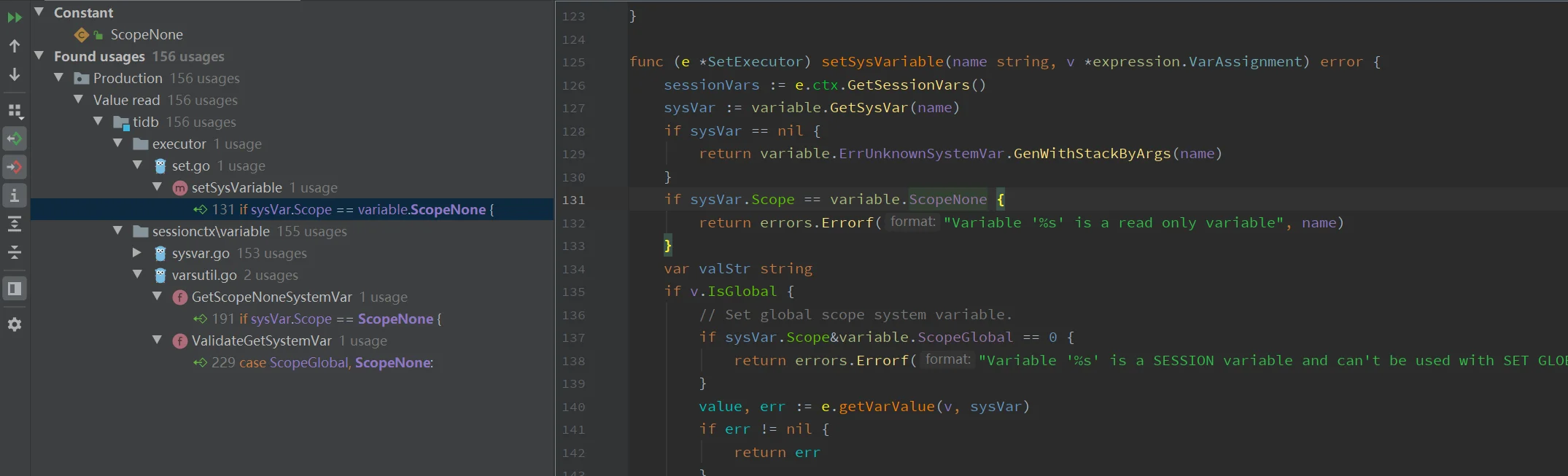This screenshot has width=1568, height=476.
Task: Select usage line 229 case ScopeGlobal
Action: [322, 363]
